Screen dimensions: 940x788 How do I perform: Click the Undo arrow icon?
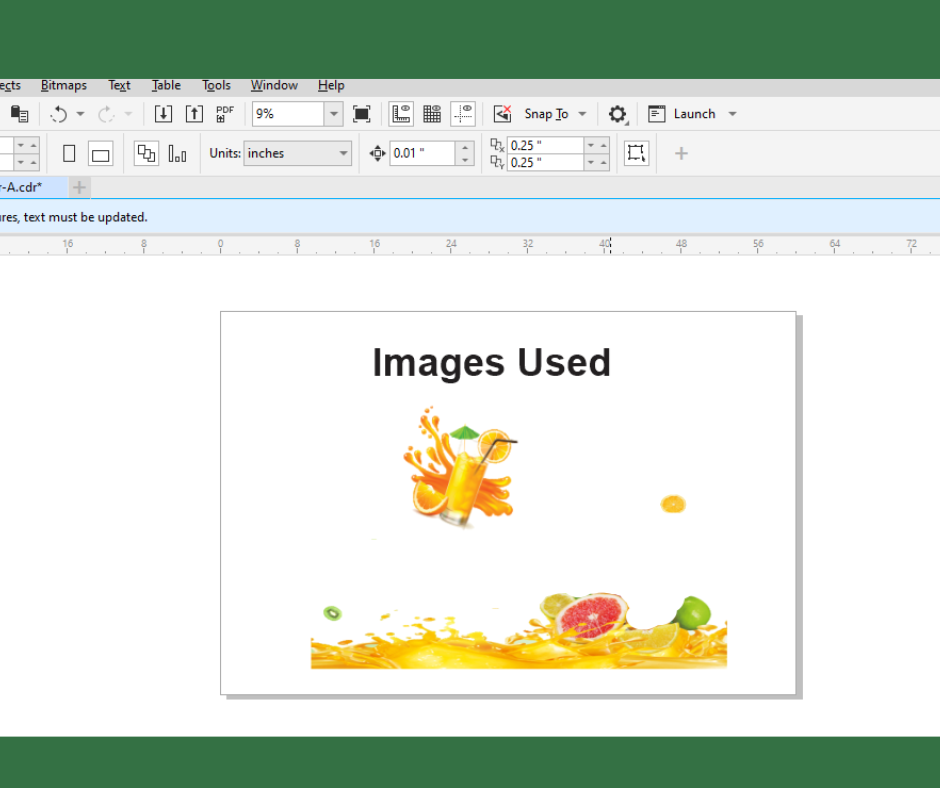pyautogui.click(x=59, y=114)
